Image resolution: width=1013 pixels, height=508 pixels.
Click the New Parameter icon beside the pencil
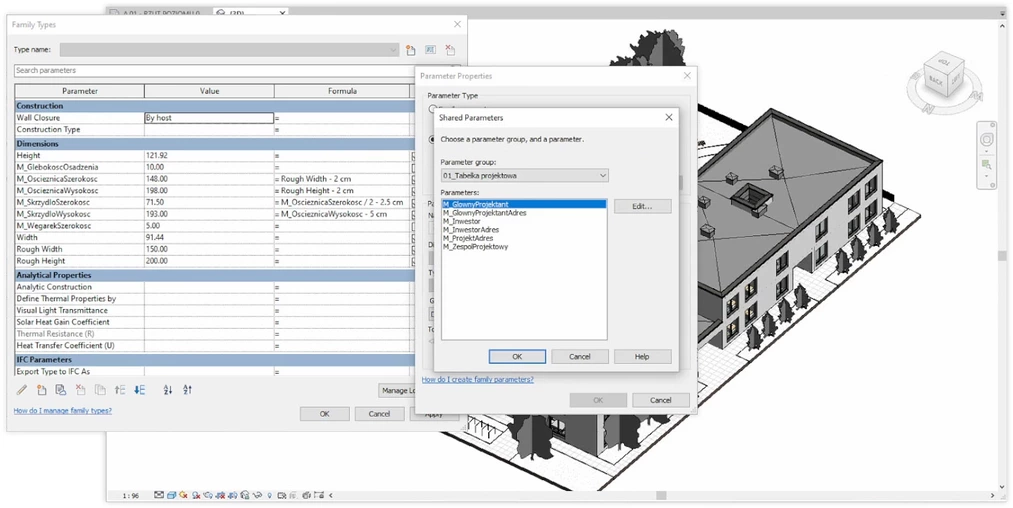pos(41,390)
